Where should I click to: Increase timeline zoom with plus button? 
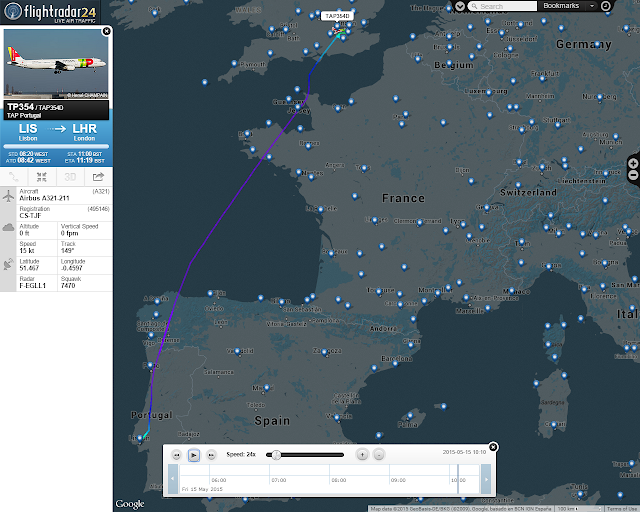(362, 454)
